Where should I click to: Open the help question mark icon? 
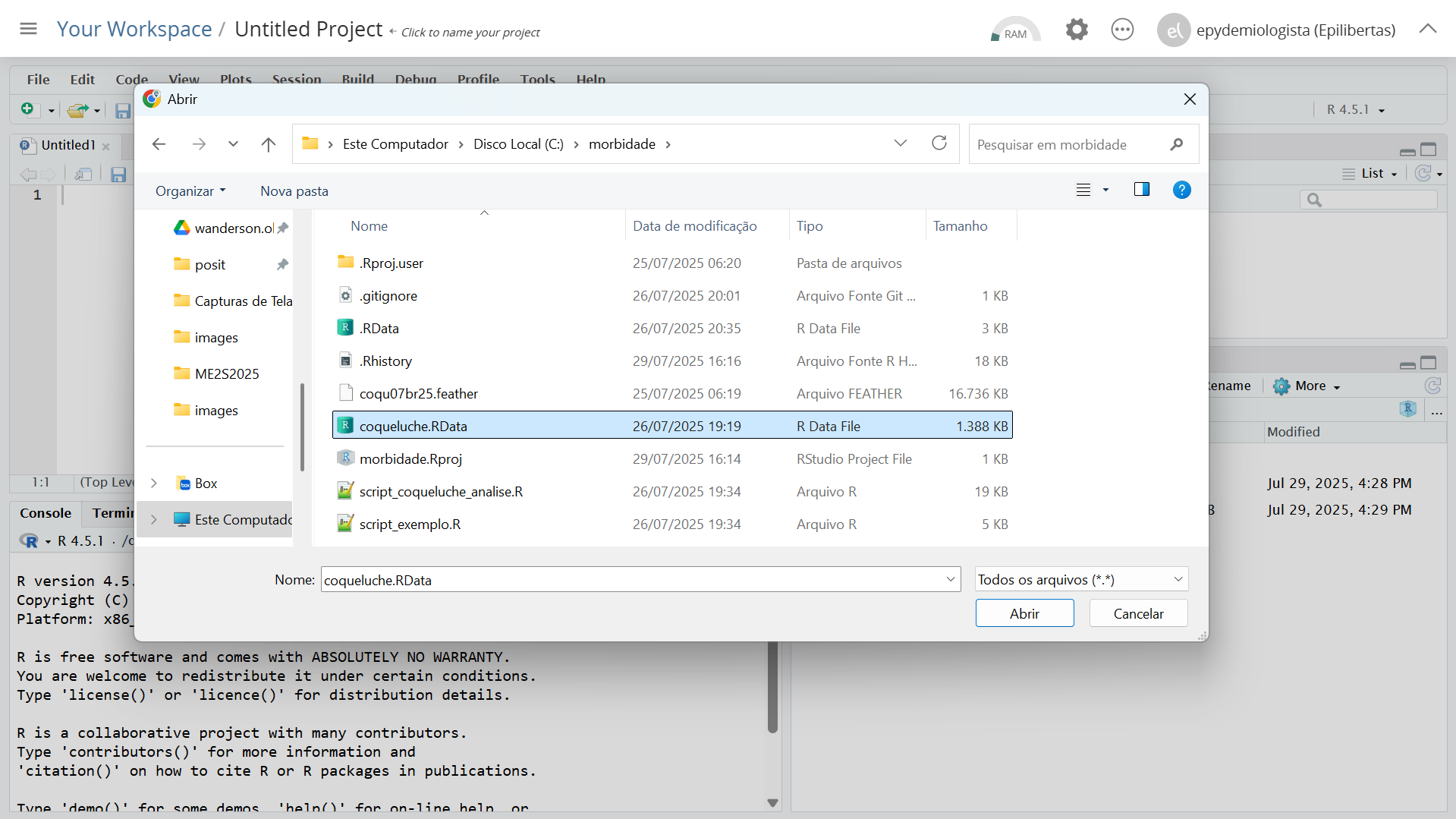point(1181,190)
